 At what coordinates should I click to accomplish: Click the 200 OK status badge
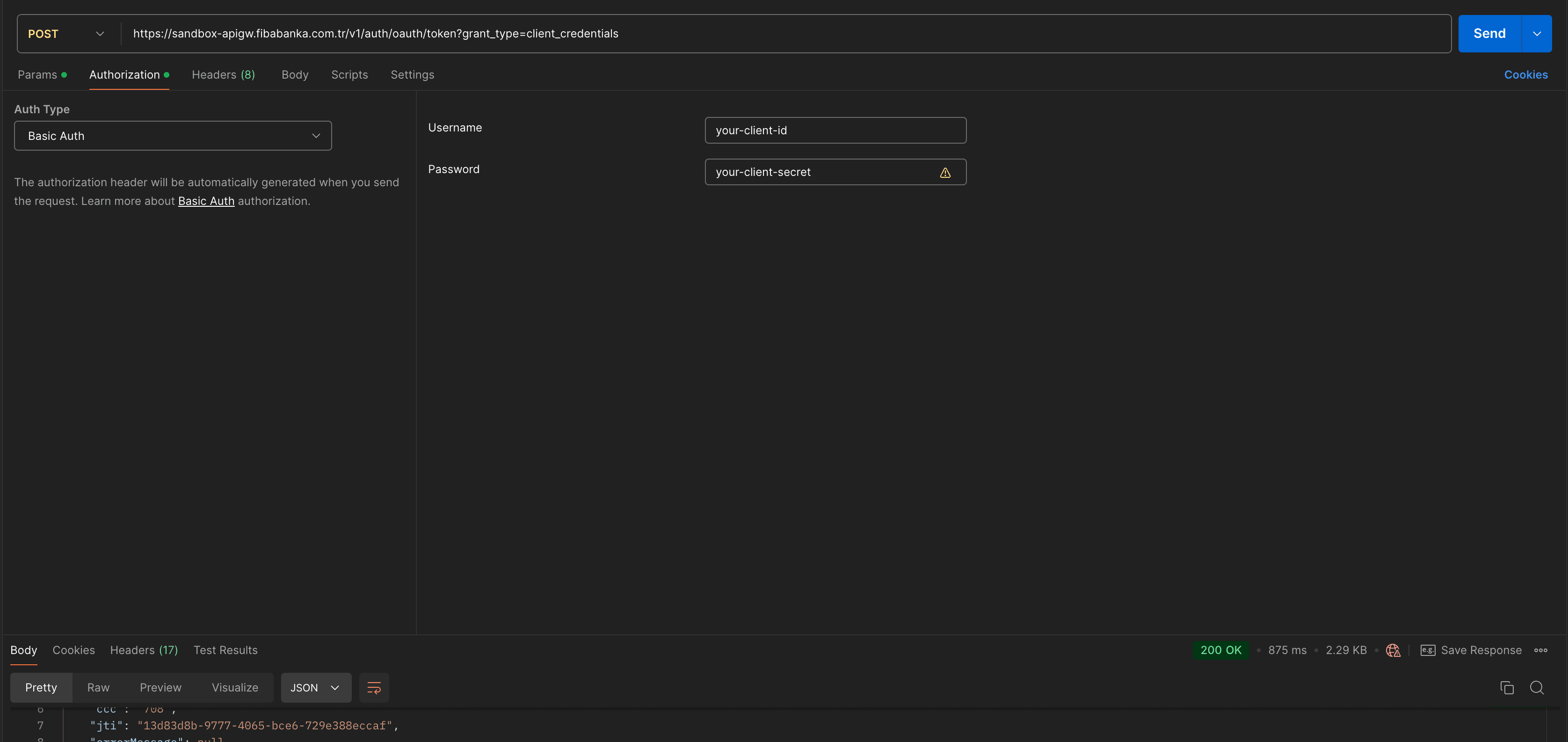pyautogui.click(x=1220, y=650)
